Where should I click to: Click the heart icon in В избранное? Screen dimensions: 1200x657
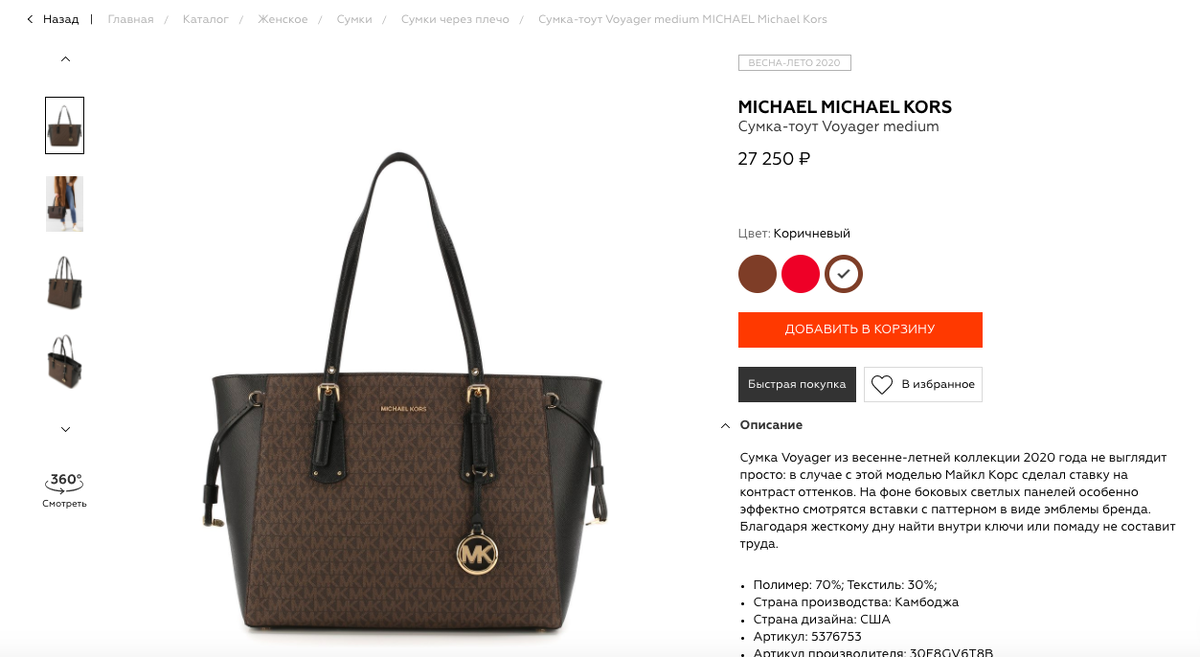[x=881, y=384]
